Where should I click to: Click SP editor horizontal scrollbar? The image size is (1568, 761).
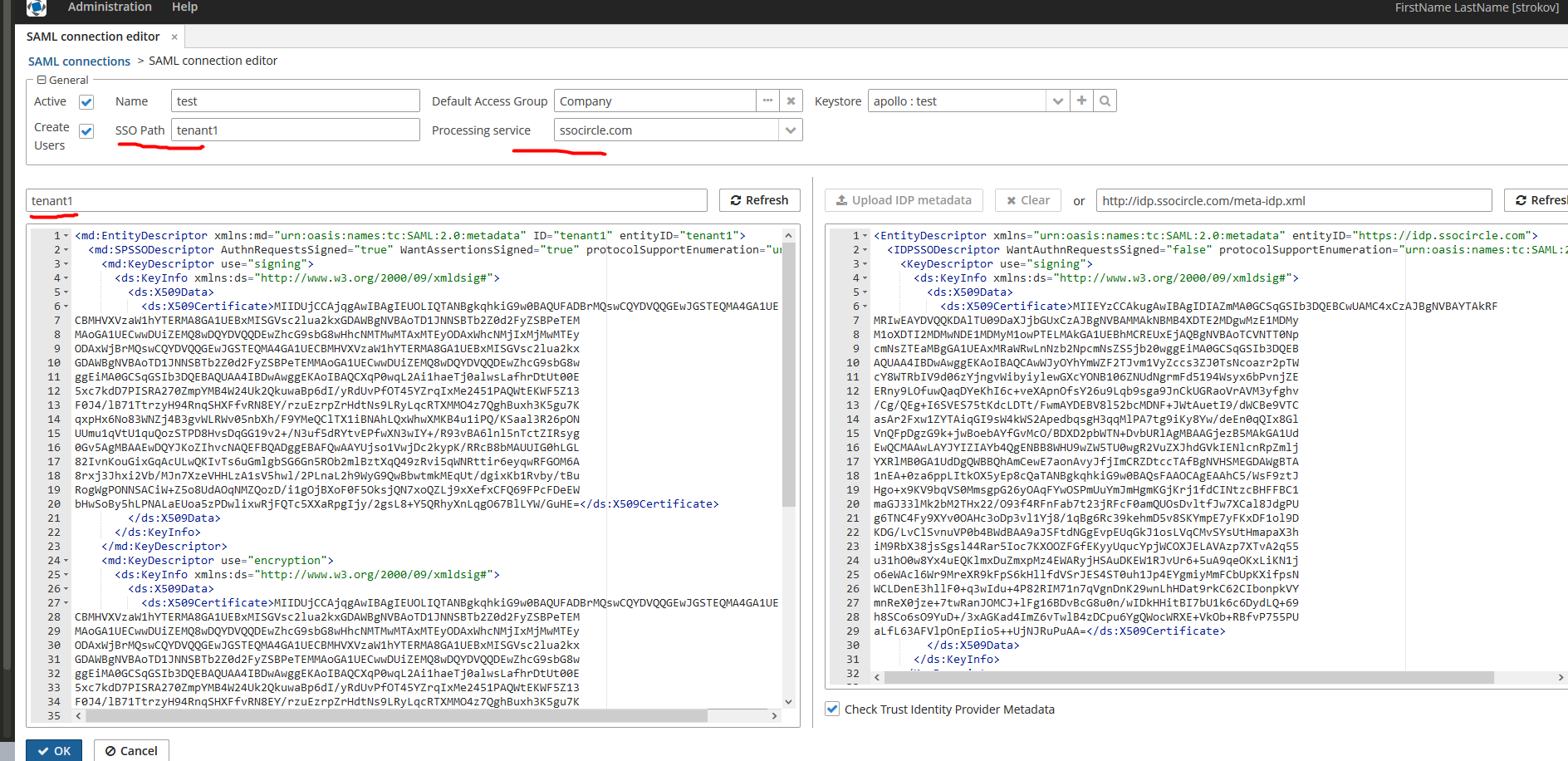pyautogui.click(x=397, y=715)
